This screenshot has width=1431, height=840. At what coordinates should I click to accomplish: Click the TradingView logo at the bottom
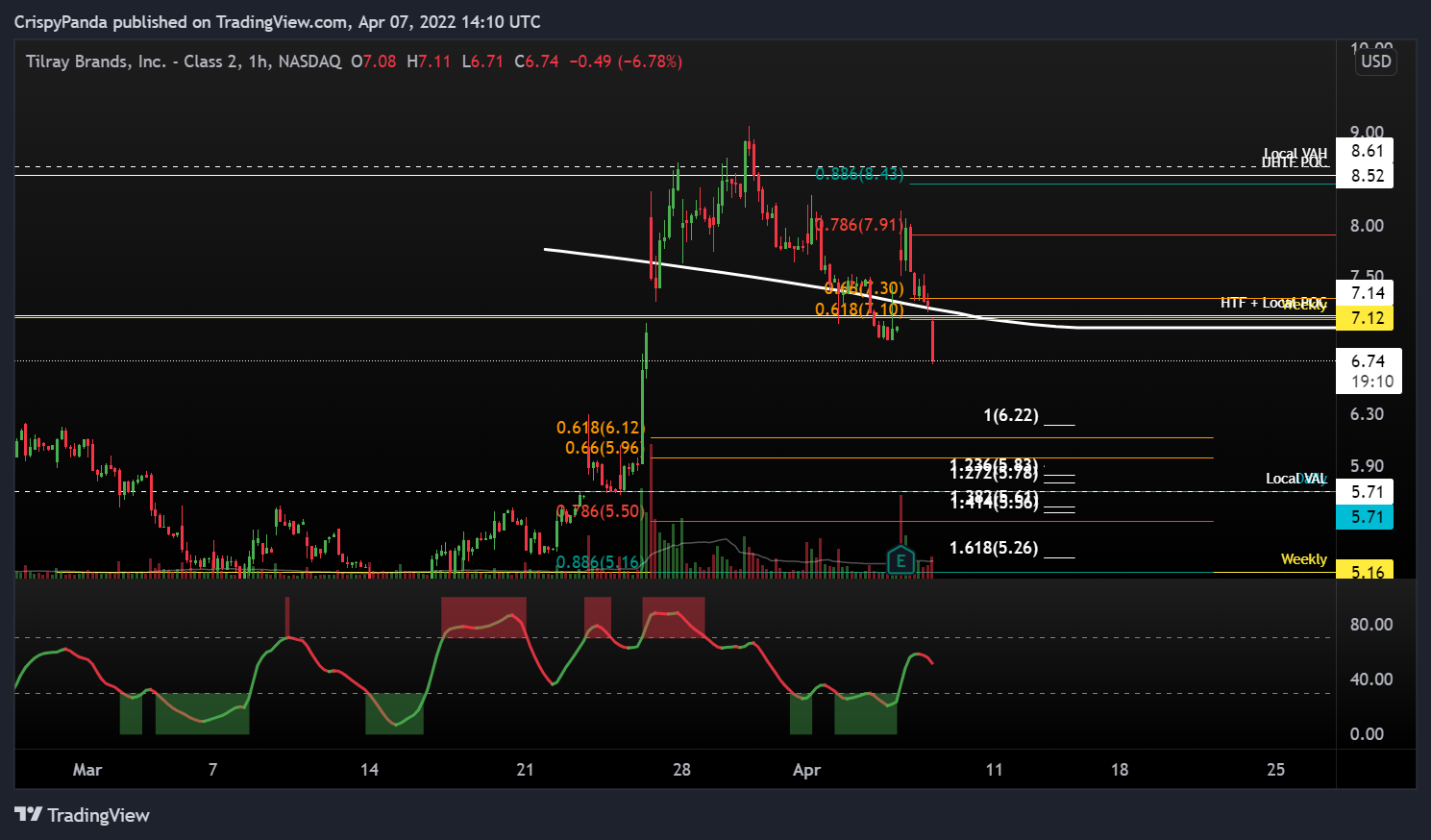pos(83,815)
